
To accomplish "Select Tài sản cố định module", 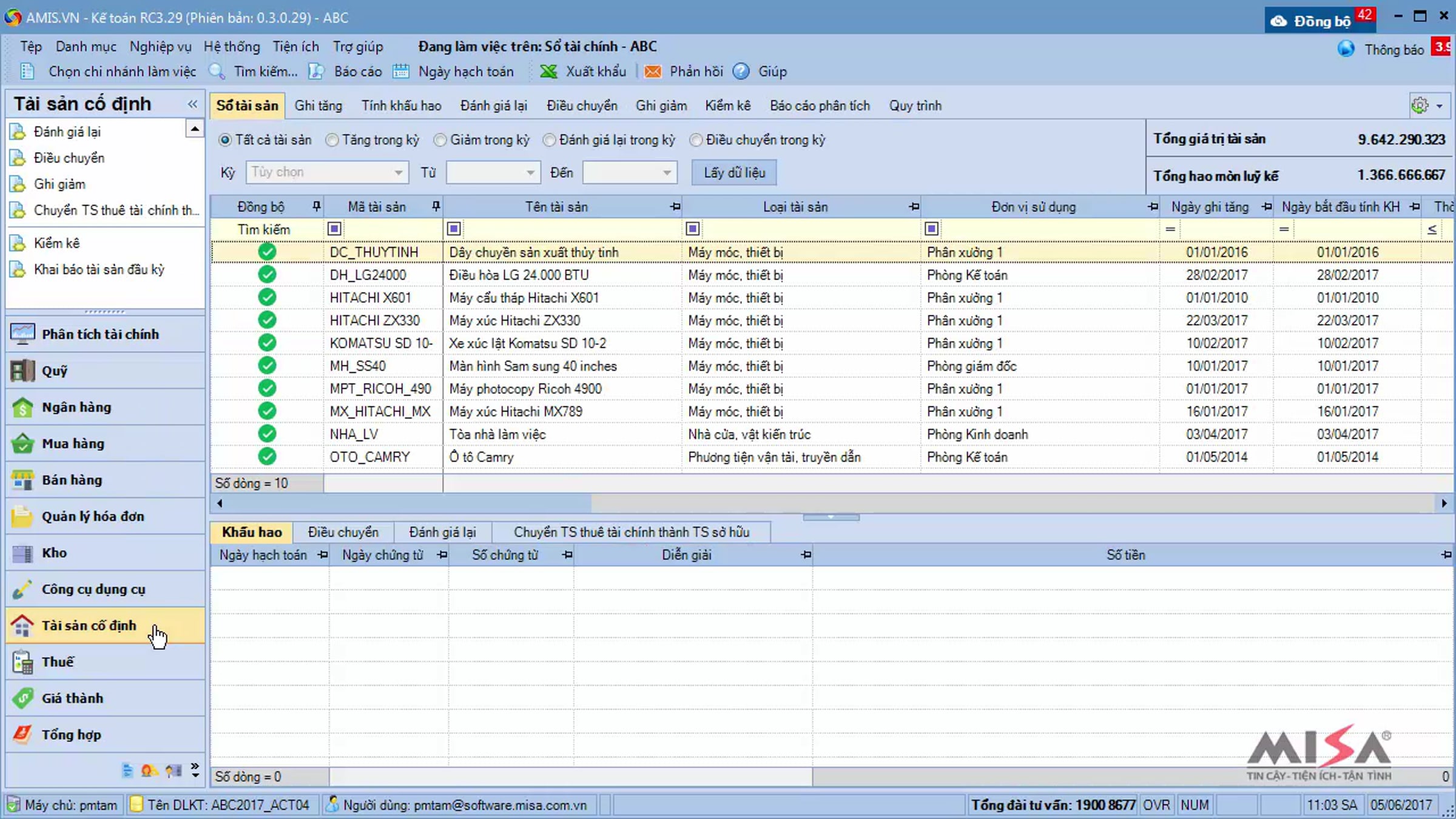I will click(x=106, y=625).
